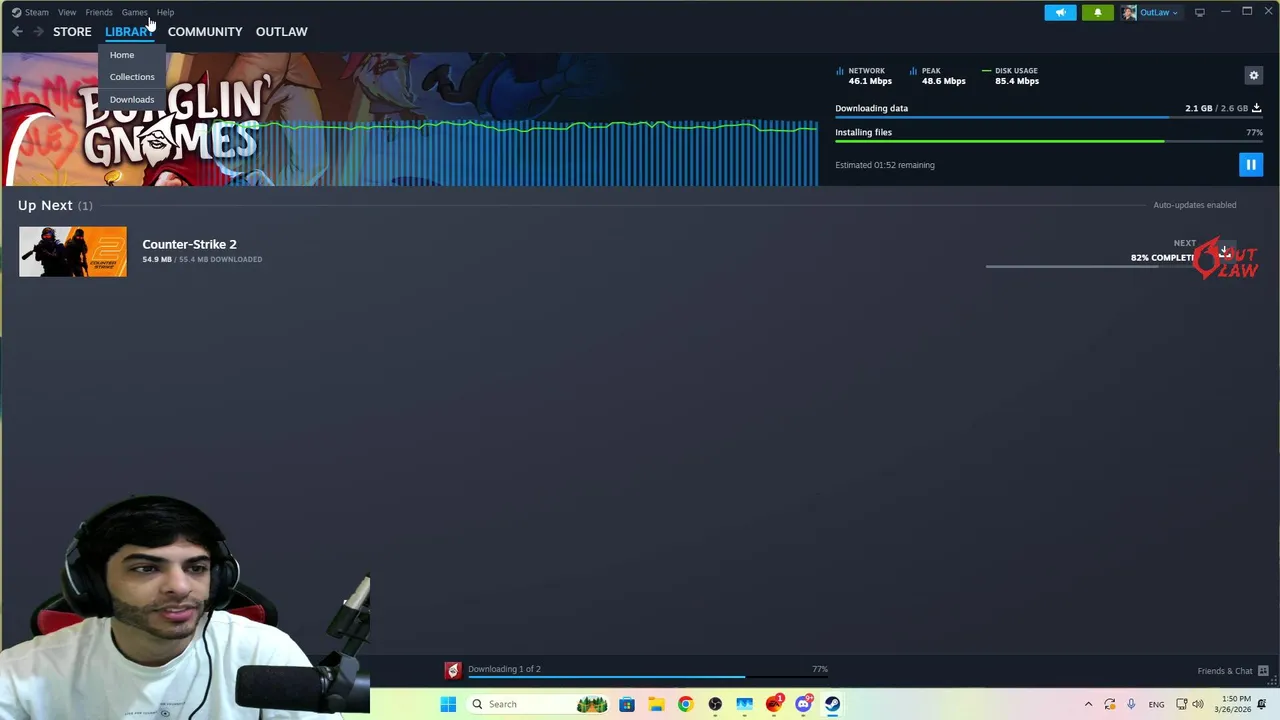The width and height of the screenshot is (1280, 720).
Task: Click the ENG language indicator
Action: [x=1156, y=704]
